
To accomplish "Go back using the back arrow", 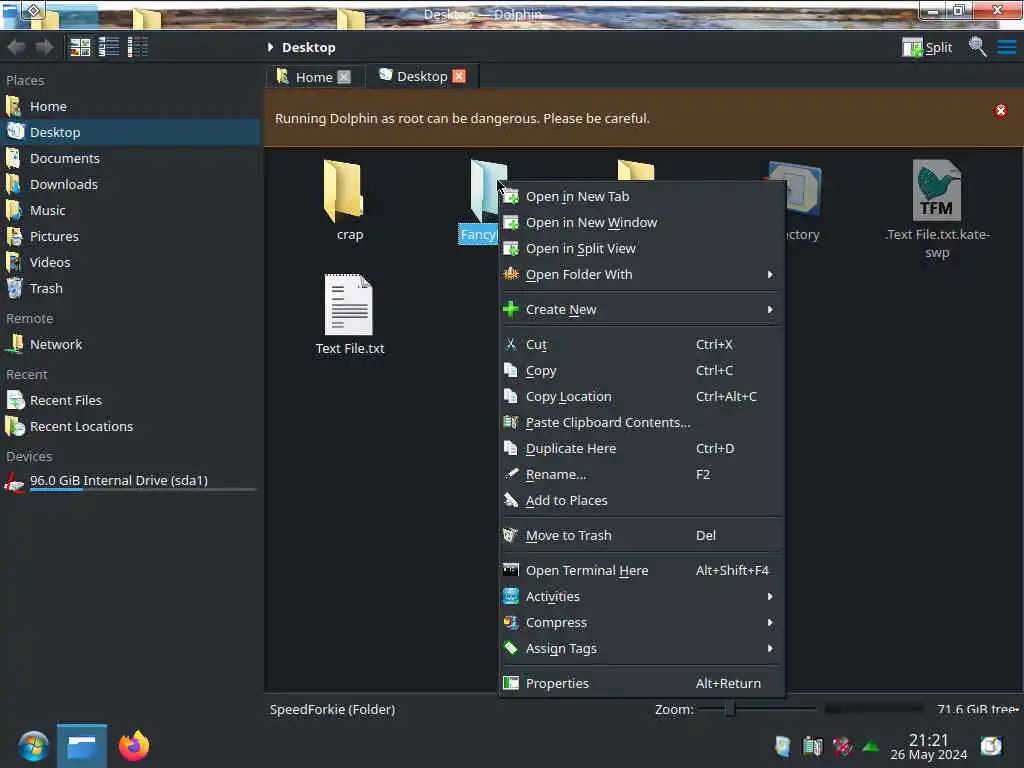I will [16, 47].
